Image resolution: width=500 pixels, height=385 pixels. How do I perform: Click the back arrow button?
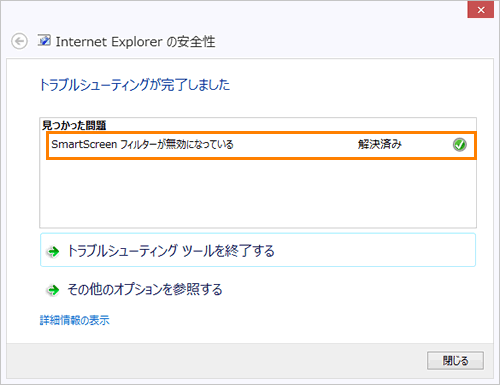click(x=19, y=41)
